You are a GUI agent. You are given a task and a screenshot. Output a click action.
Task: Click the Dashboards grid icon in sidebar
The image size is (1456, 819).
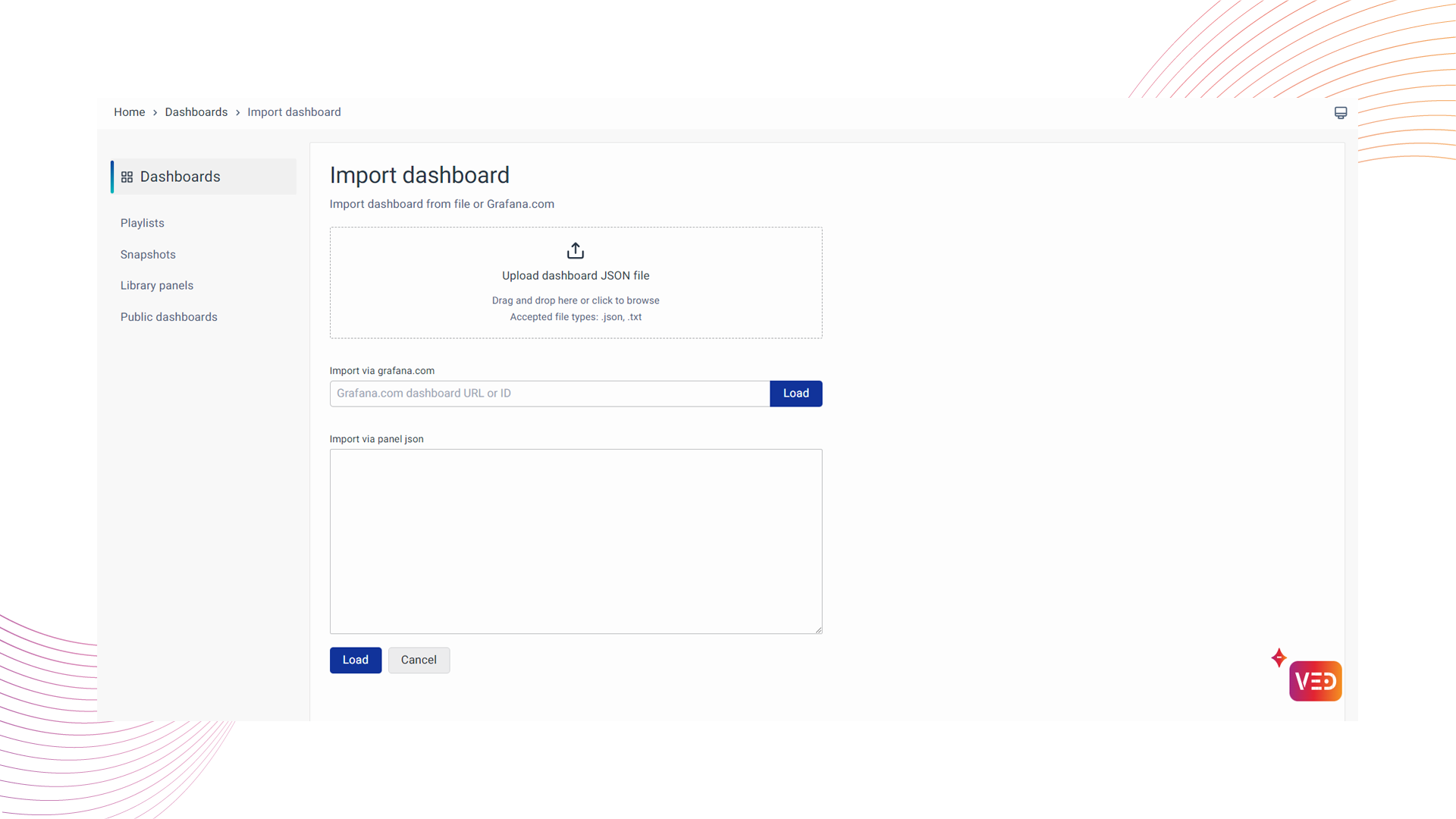pyautogui.click(x=127, y=177)
